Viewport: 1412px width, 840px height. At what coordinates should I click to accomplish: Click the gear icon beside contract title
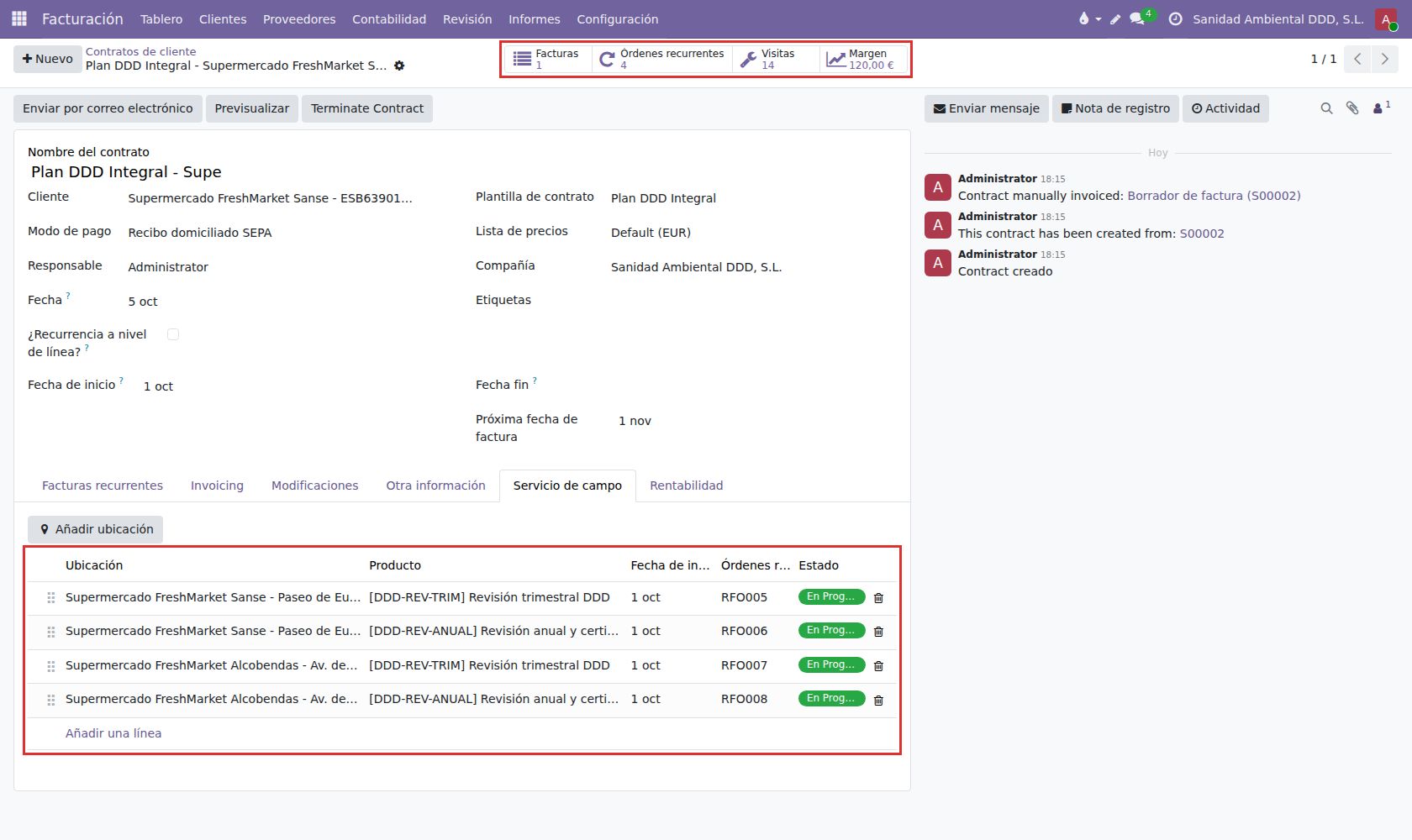(x=399, y=66)
